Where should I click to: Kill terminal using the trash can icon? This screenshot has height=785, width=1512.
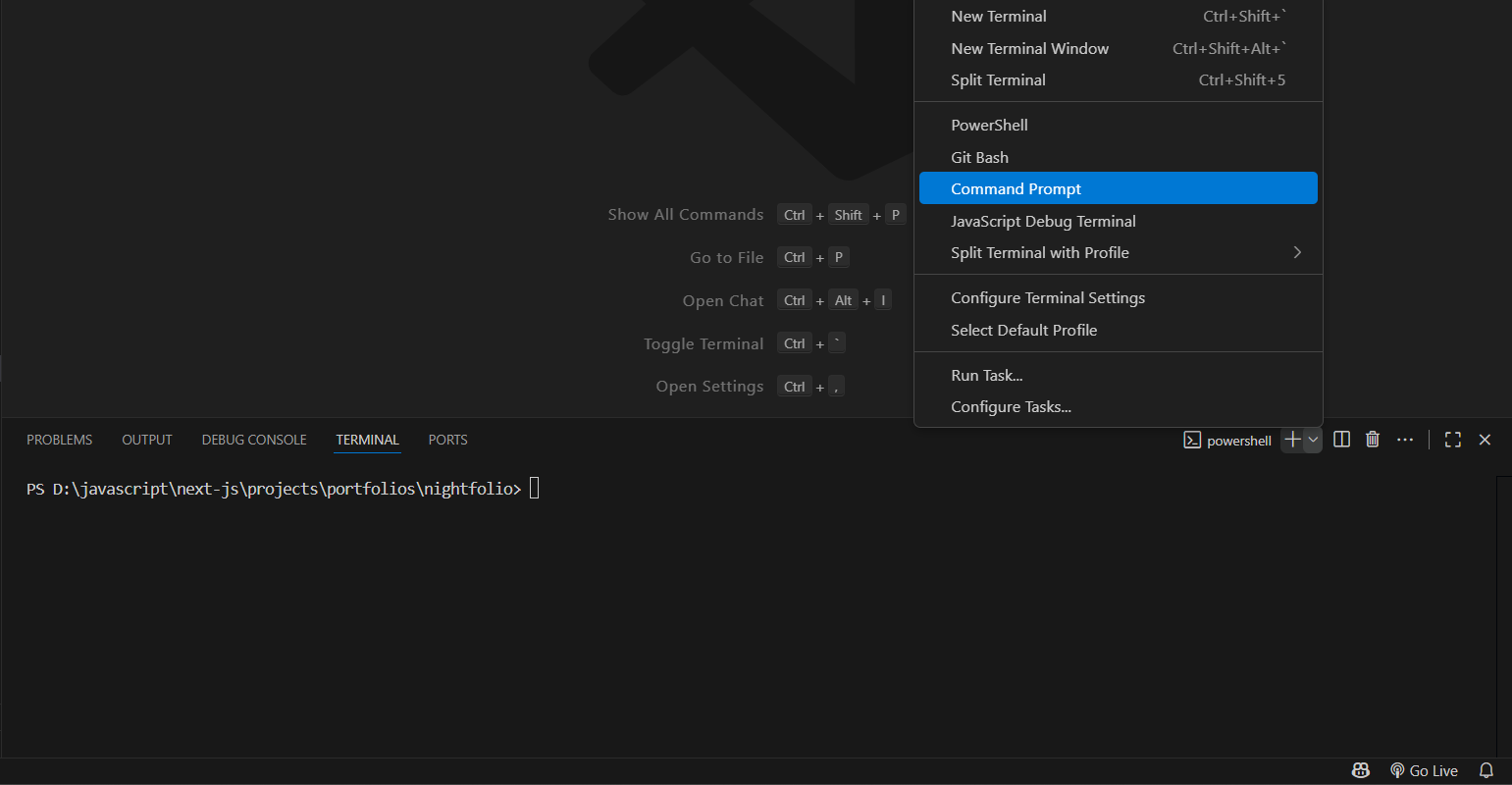coord(1373,440)
